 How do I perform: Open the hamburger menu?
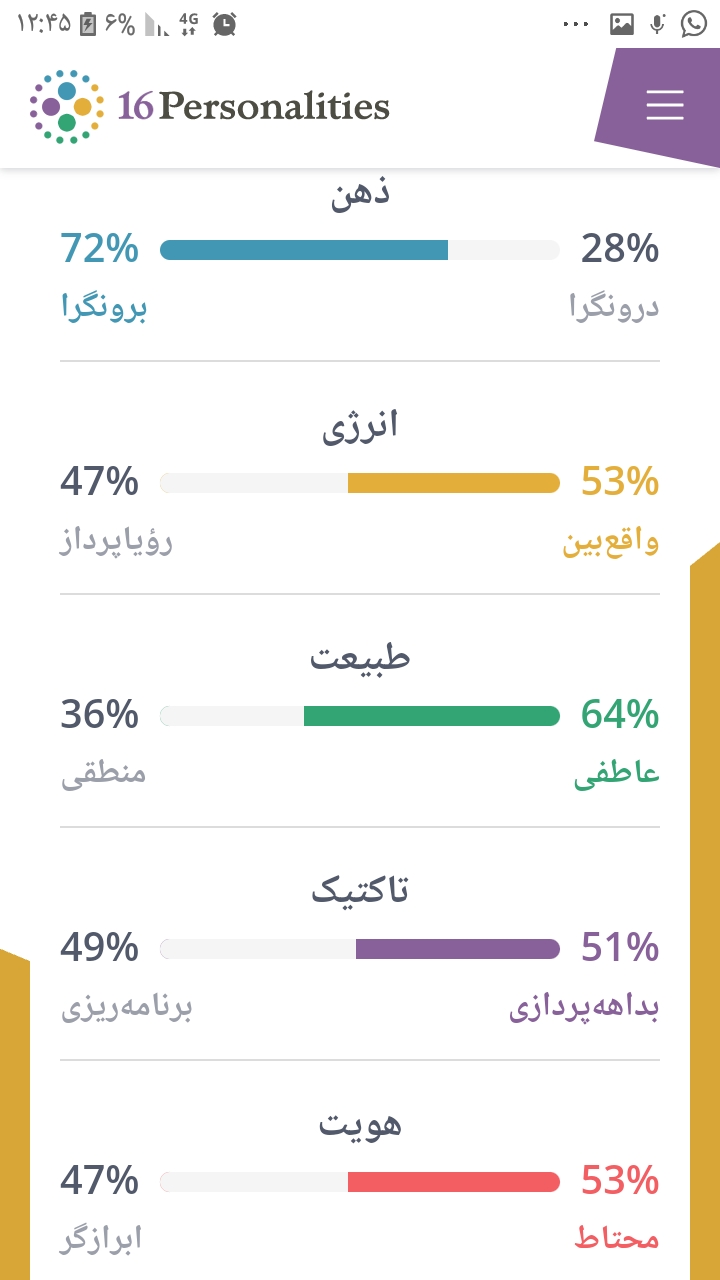click(x=664, y=105)
